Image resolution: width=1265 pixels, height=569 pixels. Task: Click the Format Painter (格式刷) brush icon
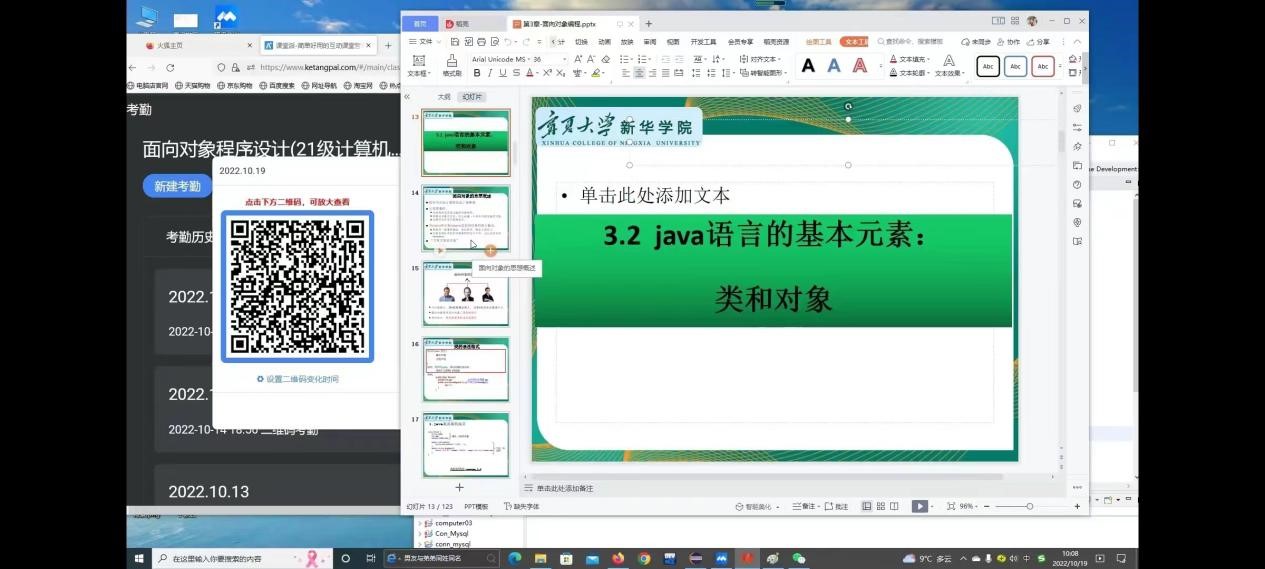pyautogui.click(x=452, y=65)
